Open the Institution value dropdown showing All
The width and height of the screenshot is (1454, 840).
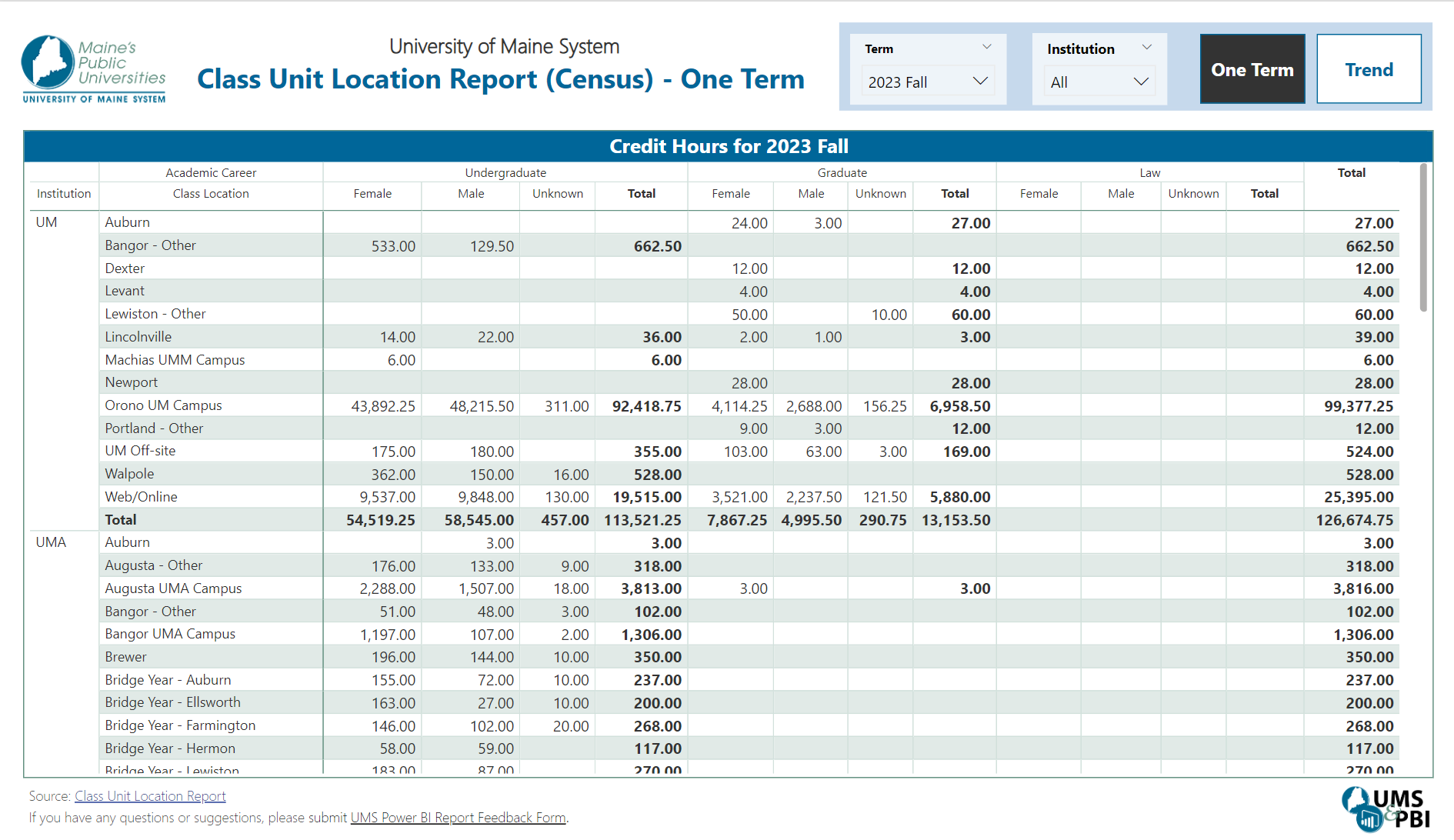pos(1099,82)
